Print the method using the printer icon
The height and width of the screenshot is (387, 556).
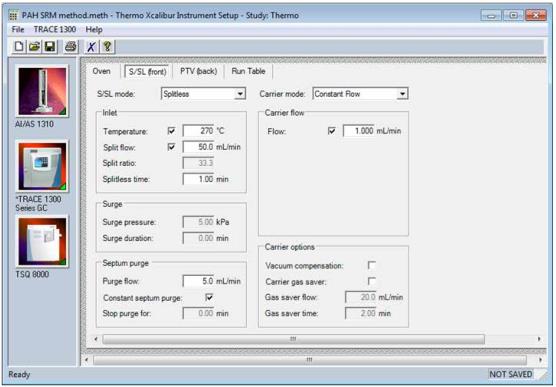coord(71,46)
